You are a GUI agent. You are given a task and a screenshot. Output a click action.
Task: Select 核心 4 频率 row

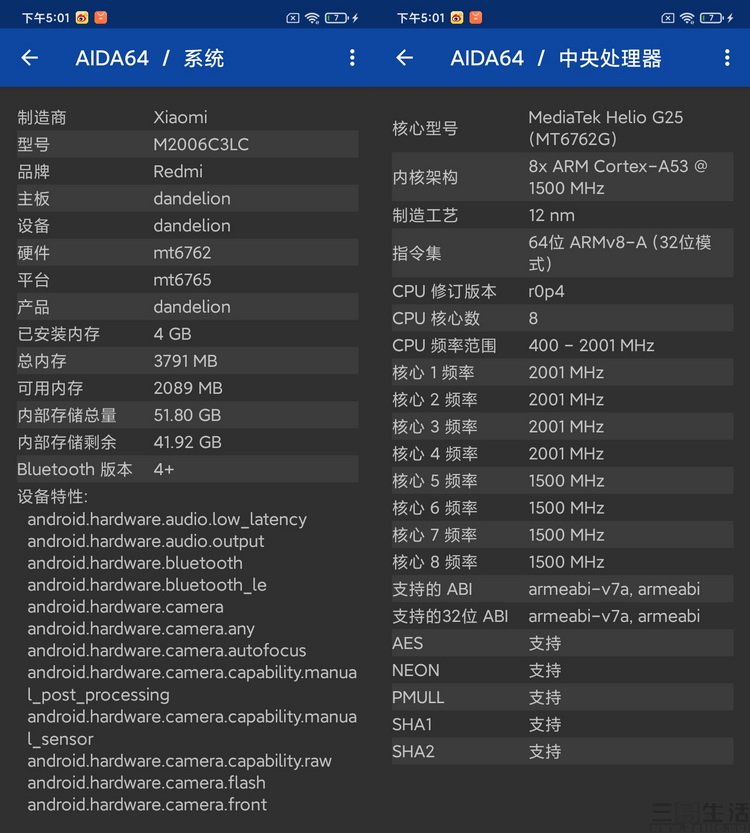click(x=562, y=454)
